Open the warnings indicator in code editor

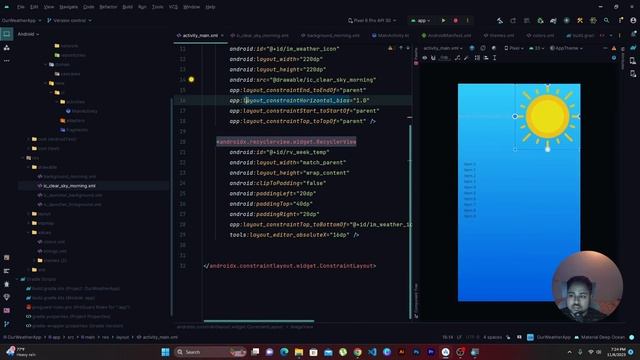coord(391,49)
